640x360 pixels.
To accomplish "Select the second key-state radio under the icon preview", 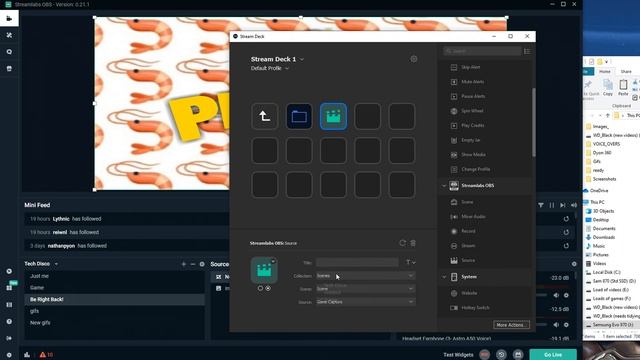I will (268, 288).
